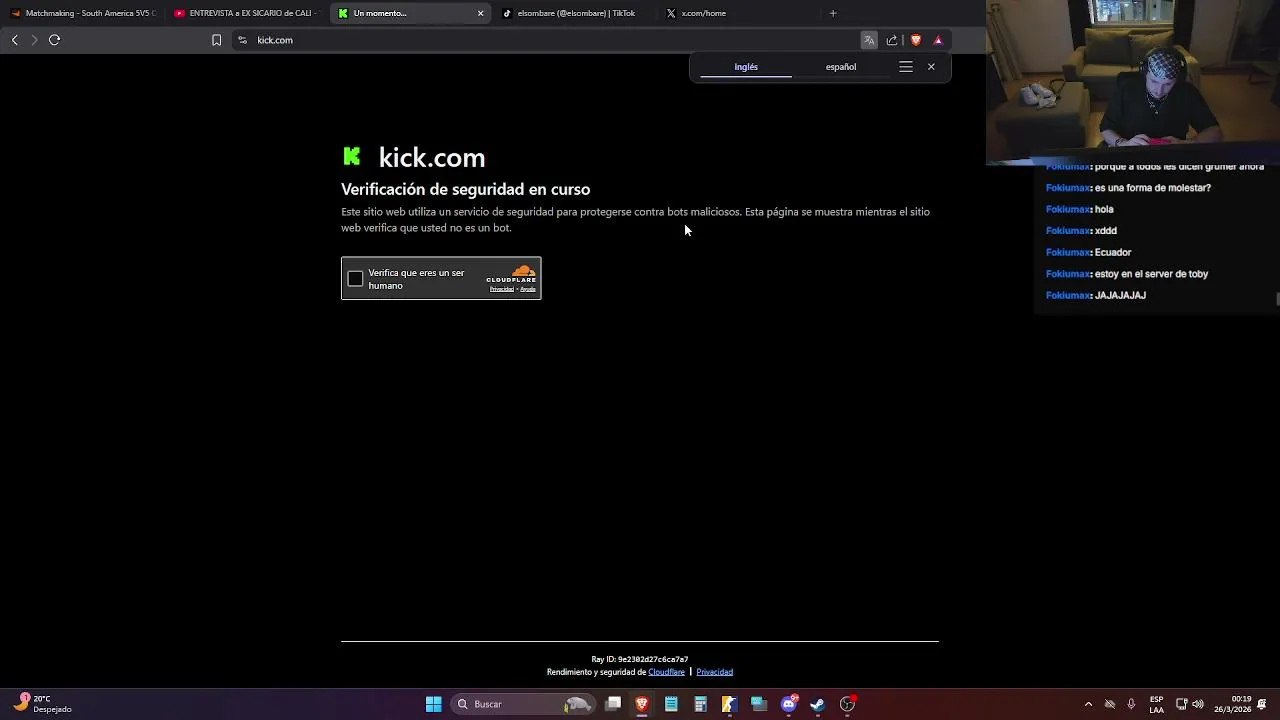Click the display and network tray icon
The image size is (1280, 720).
pos(1181,704)
